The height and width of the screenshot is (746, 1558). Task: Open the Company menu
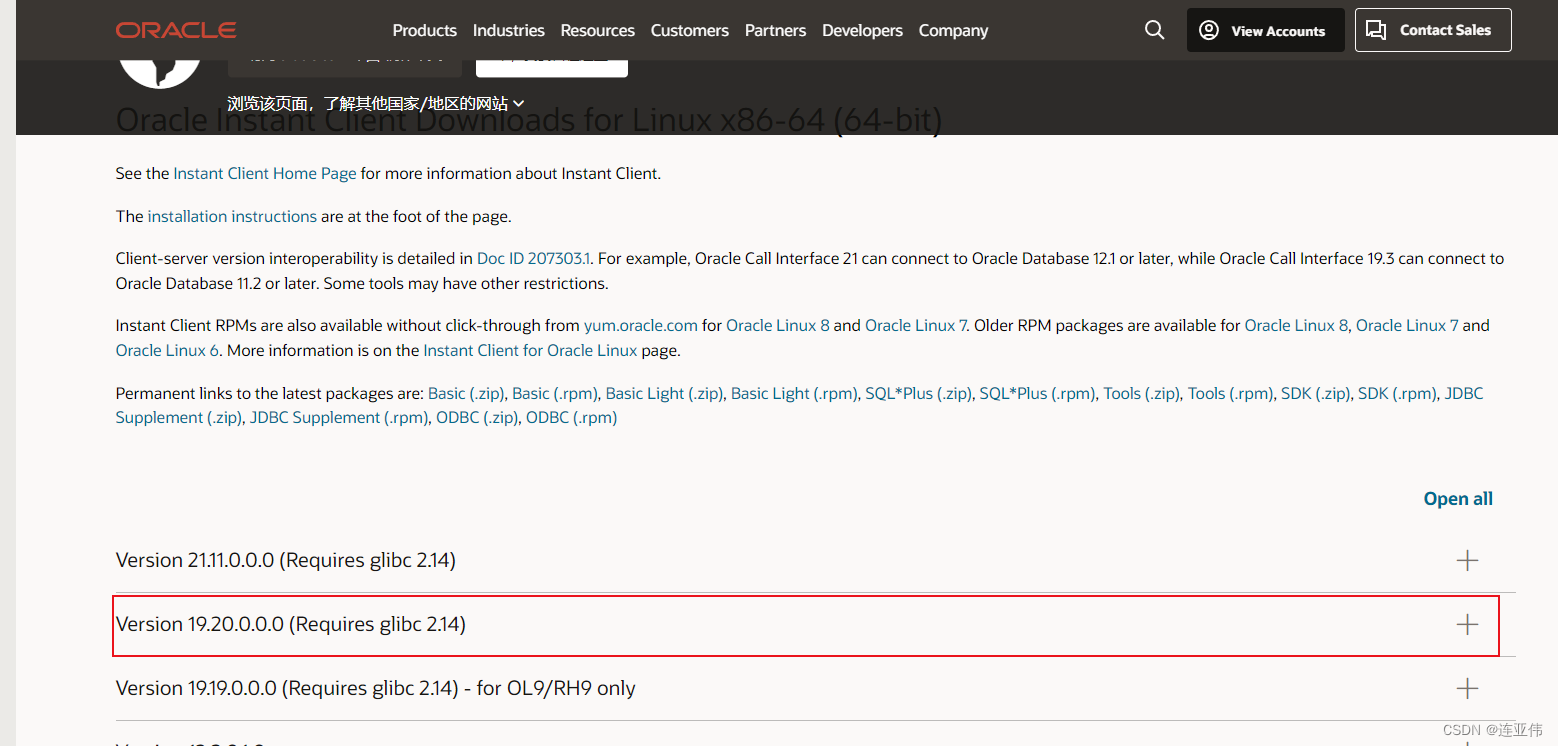(953, 30)
